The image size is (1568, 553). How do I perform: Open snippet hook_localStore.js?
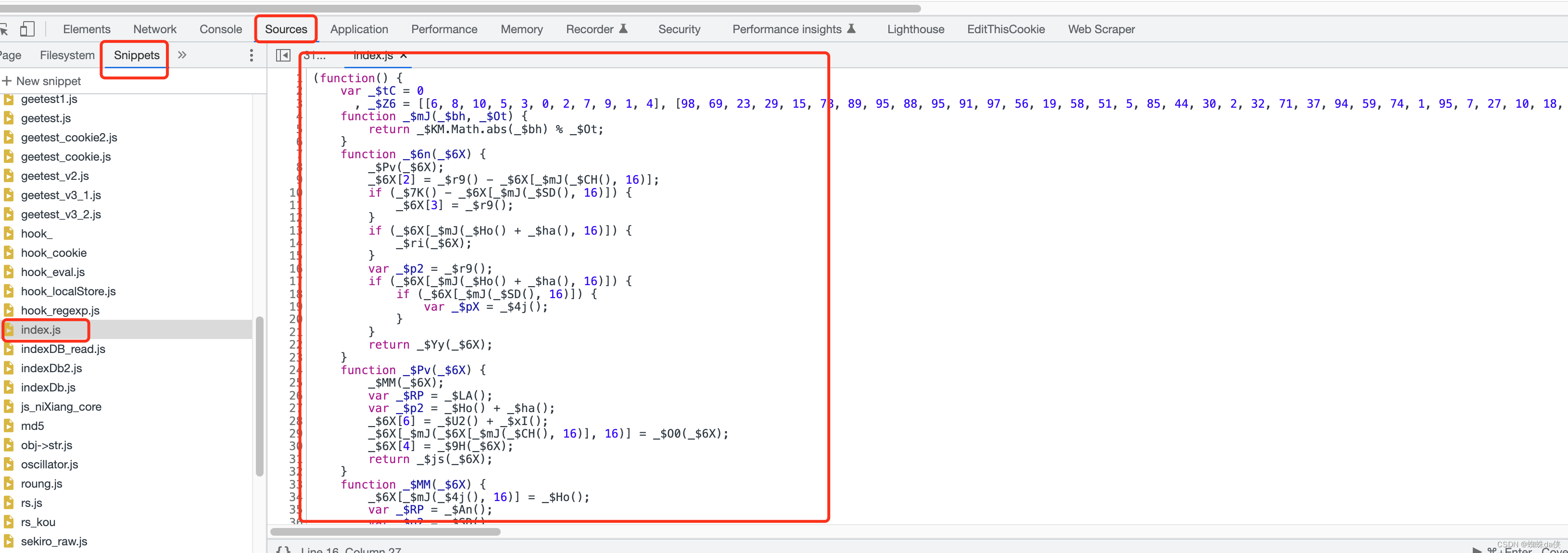click(68, 291)
